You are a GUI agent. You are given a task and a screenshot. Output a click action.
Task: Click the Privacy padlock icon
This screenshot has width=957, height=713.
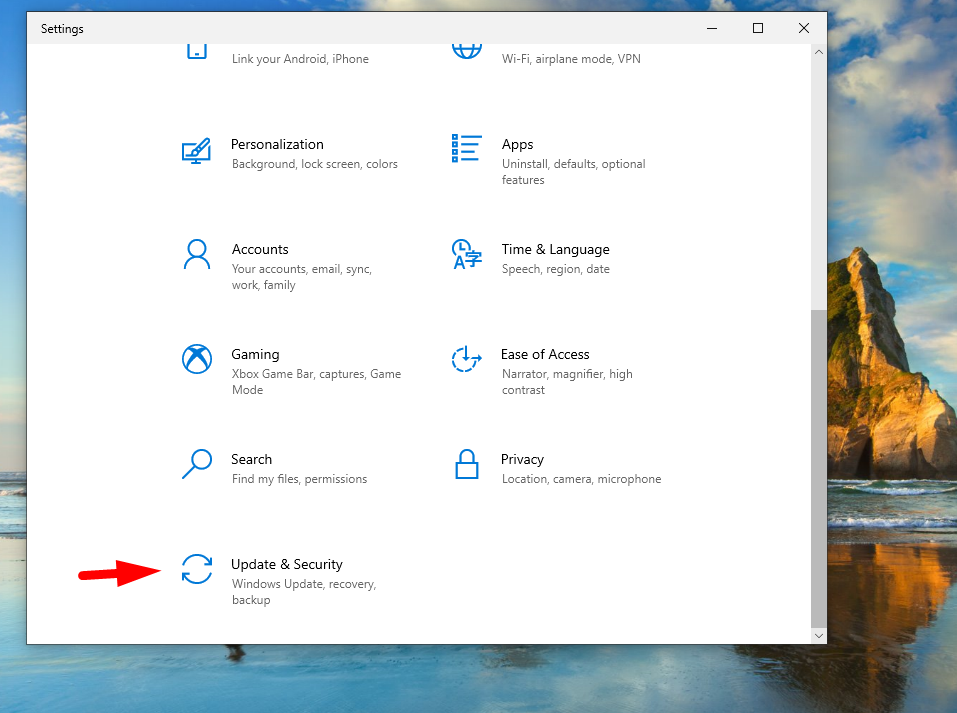[x=466, y=464]
